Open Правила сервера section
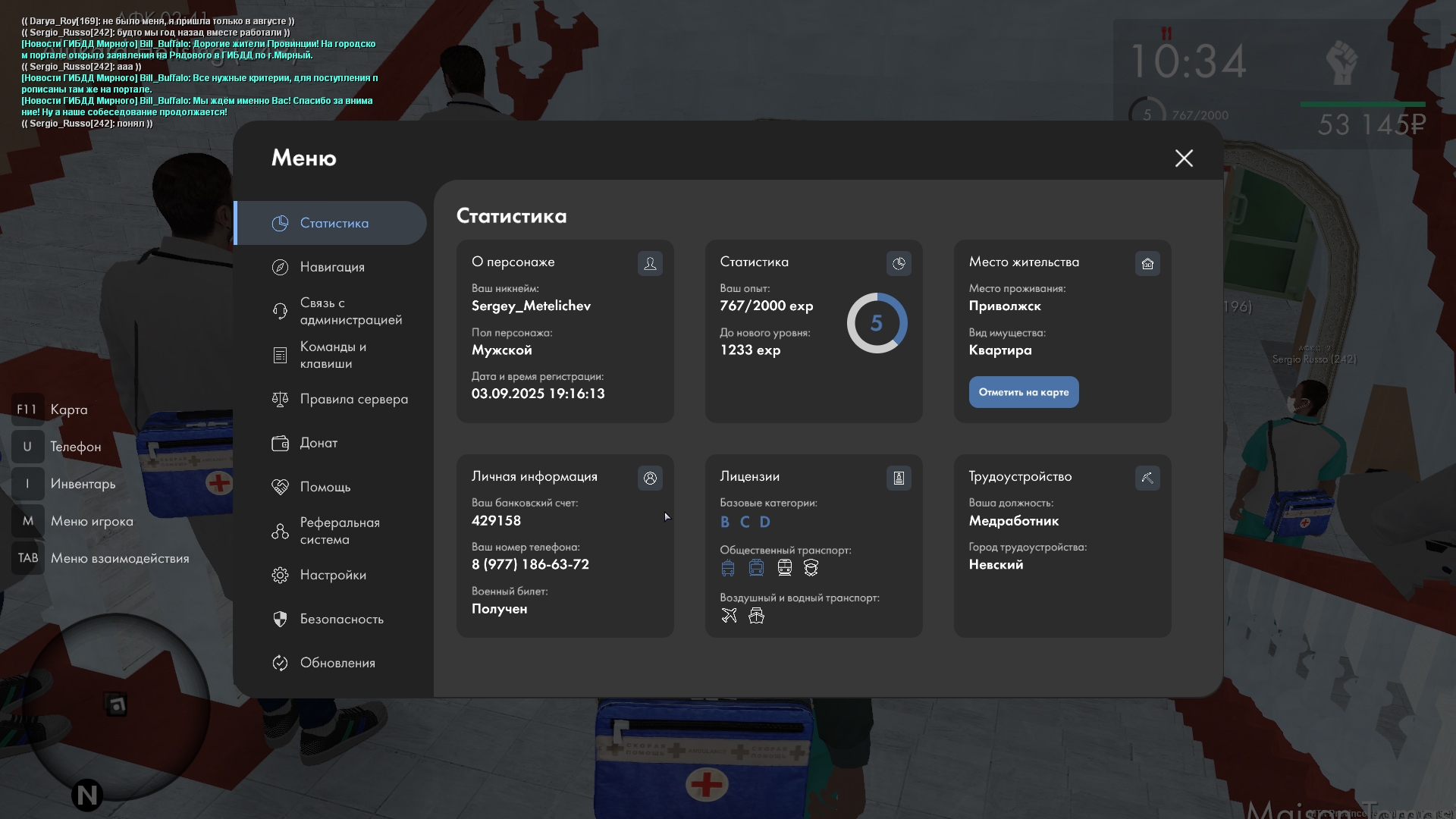 click(x=353, y=399)
